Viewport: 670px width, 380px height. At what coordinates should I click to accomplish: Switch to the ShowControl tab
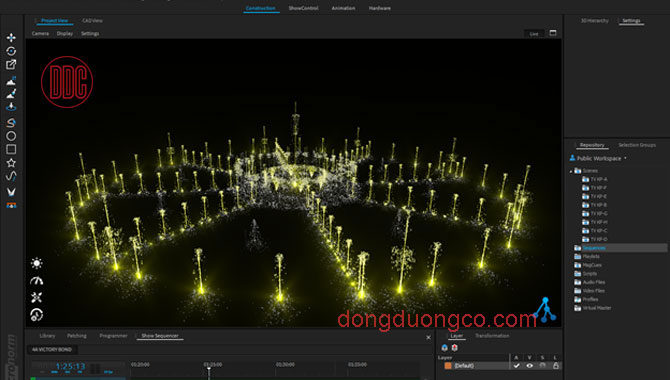303,8
